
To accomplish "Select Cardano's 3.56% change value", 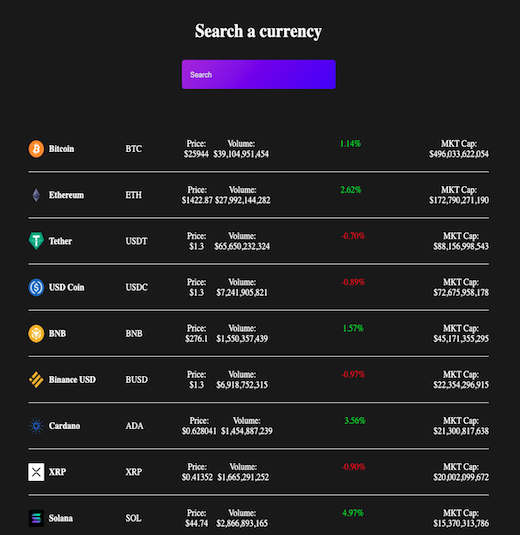I will coord(355,421).
